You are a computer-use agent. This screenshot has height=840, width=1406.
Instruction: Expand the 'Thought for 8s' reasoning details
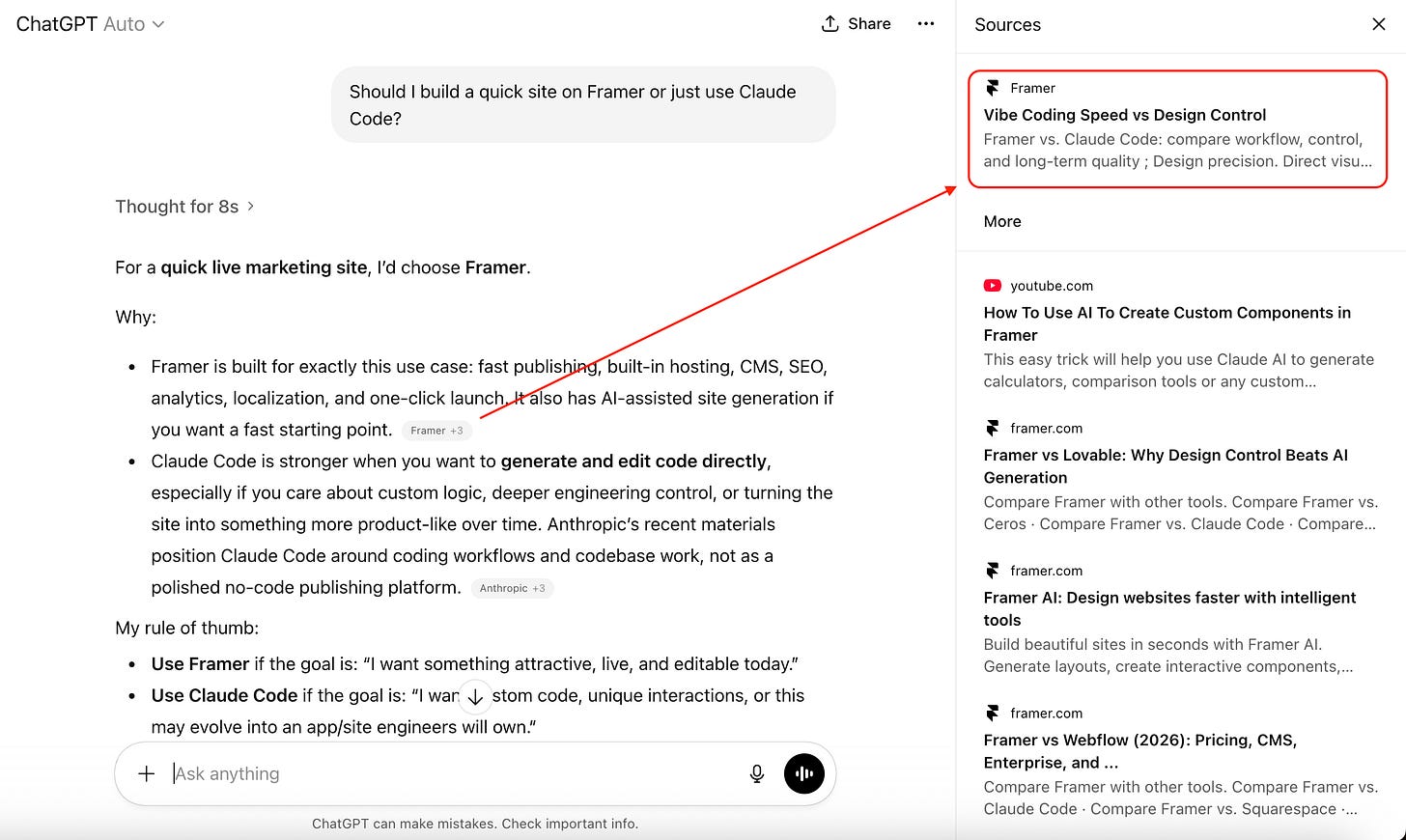(x=184, y=207)
